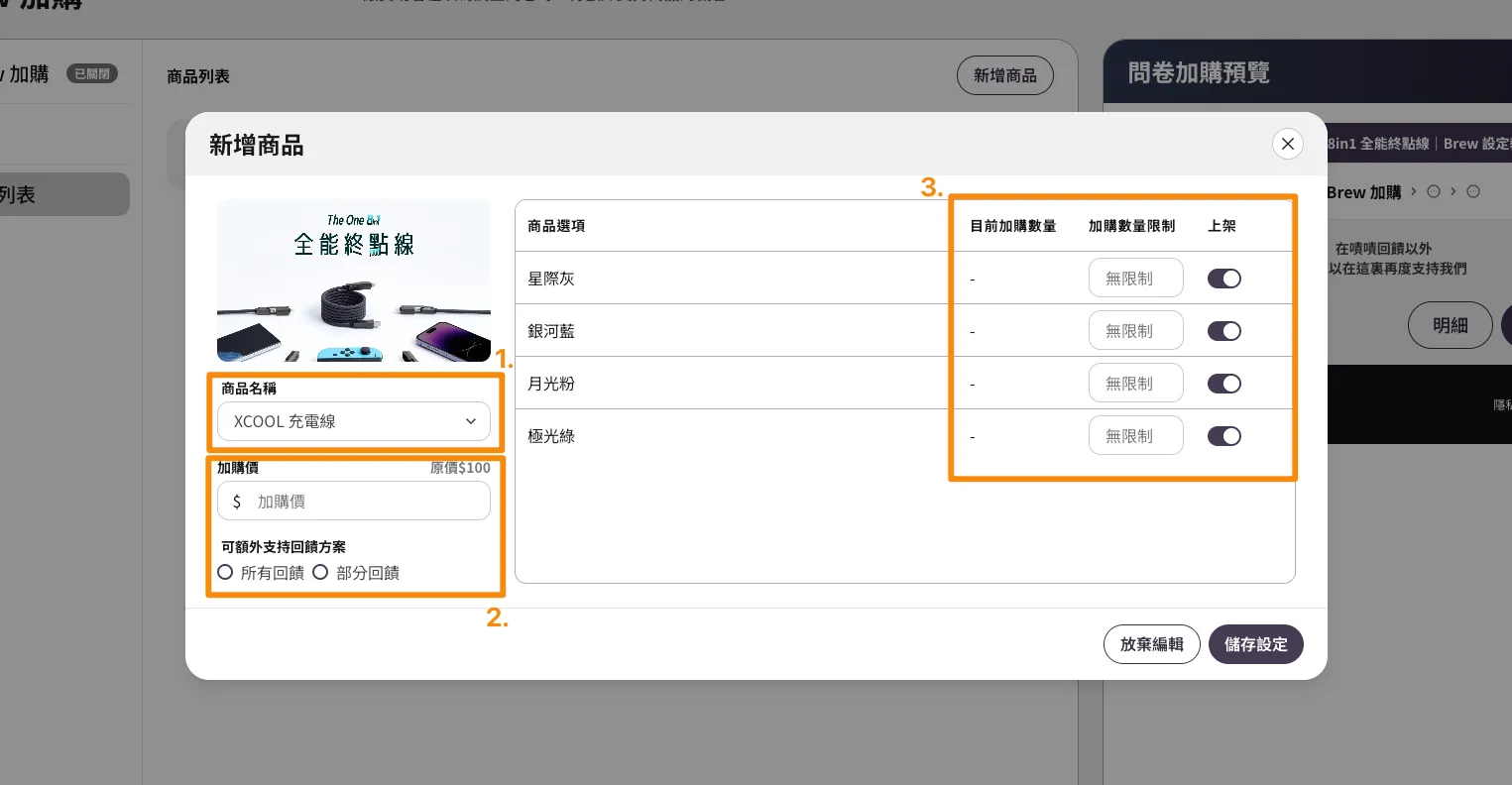Click quantity limit field for 月光粉

pyautogui.click(x=1135, y=384)
